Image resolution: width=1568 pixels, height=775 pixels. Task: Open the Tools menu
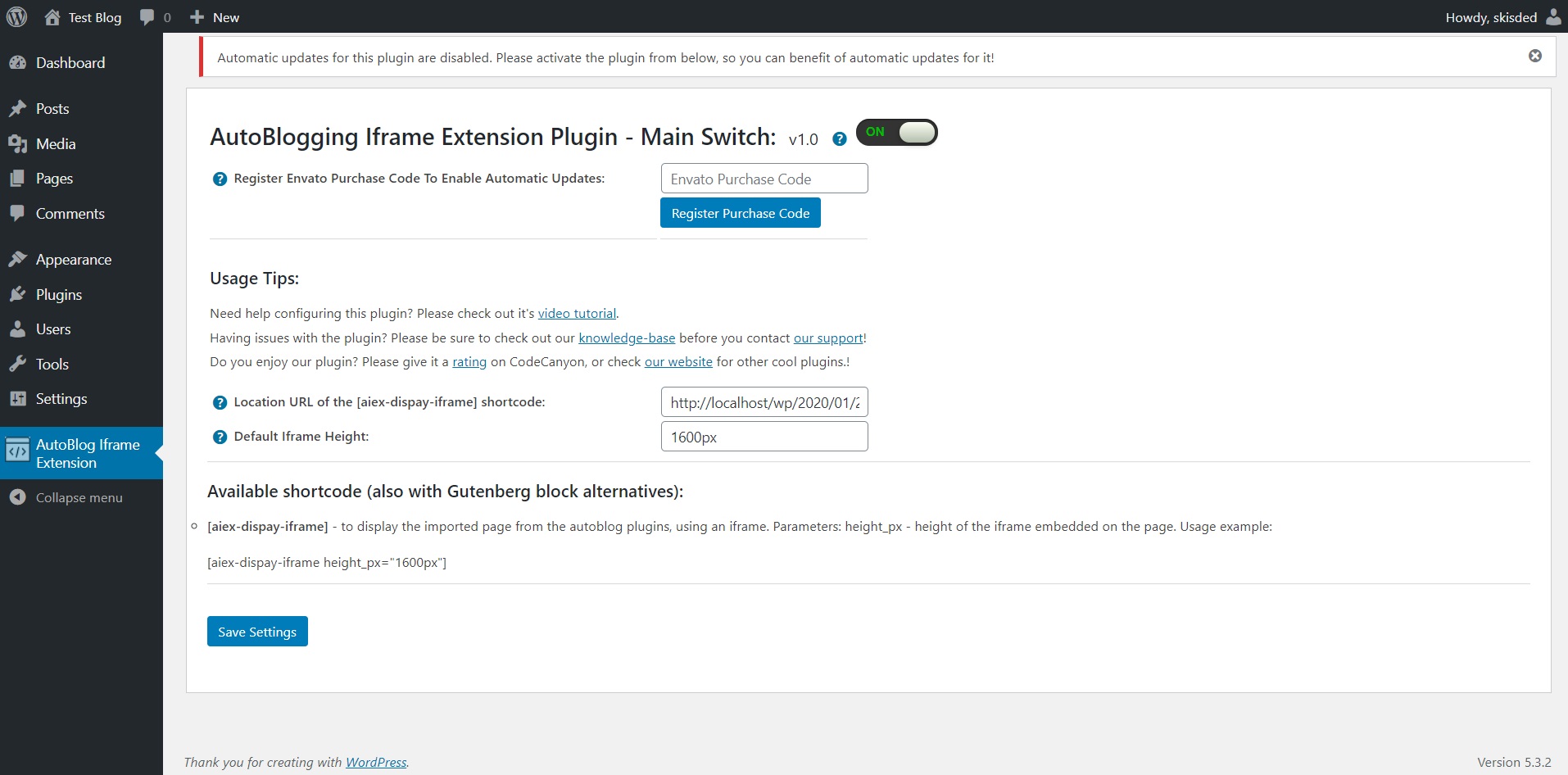(x=81, y=364)
